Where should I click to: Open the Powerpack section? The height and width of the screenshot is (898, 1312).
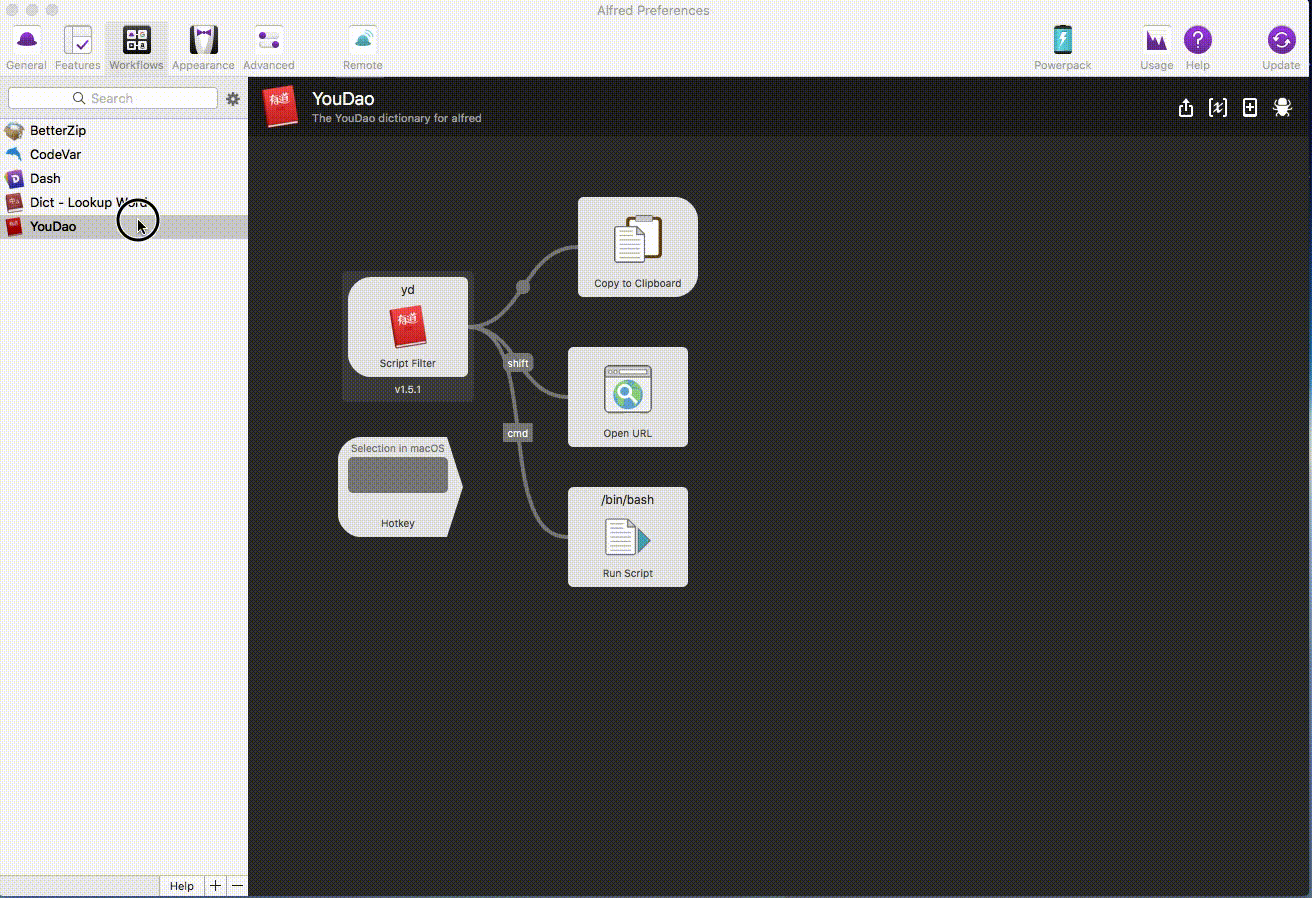(x=1062, y=48)
